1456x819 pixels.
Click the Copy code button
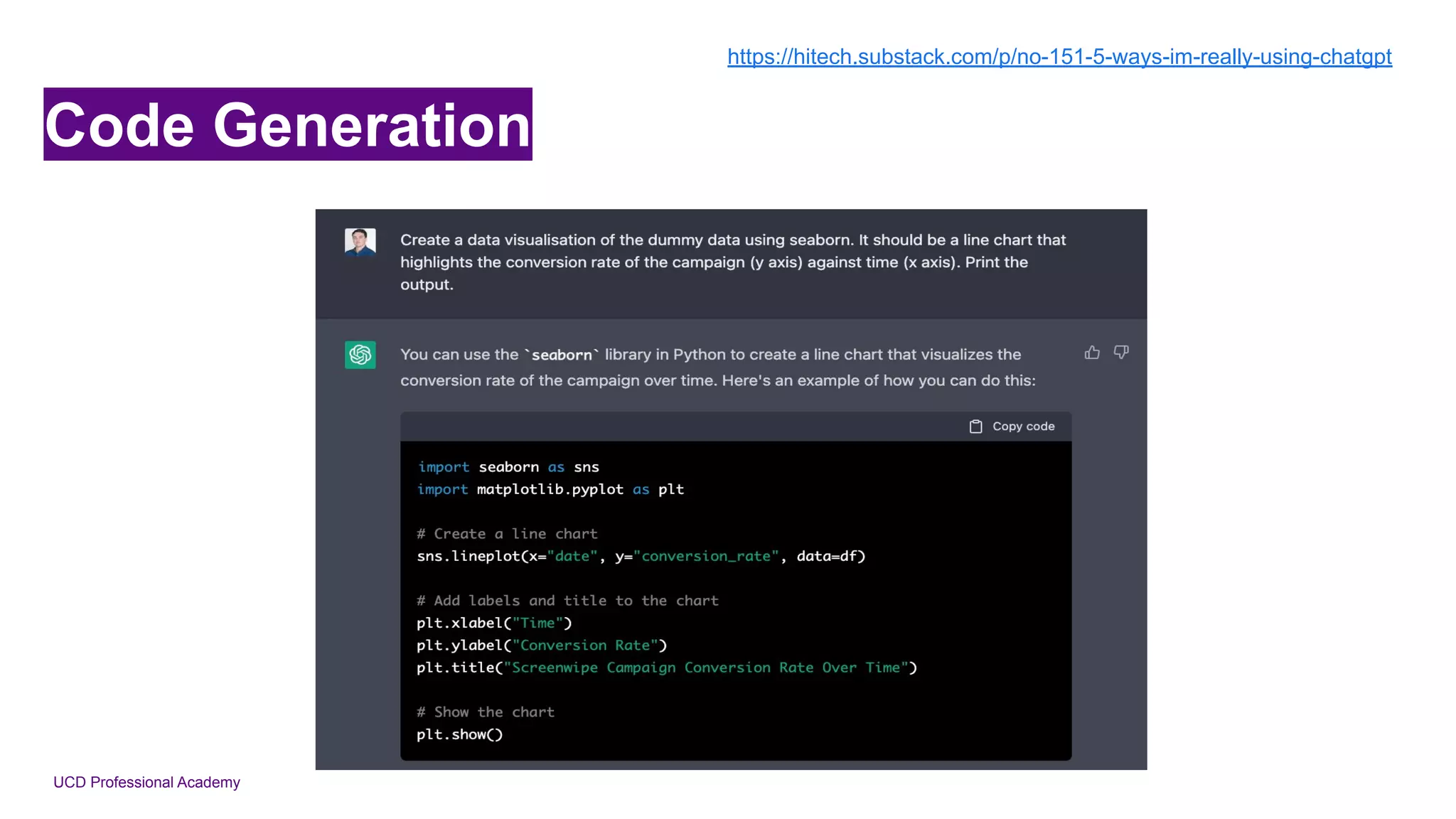pos(1012,427)
